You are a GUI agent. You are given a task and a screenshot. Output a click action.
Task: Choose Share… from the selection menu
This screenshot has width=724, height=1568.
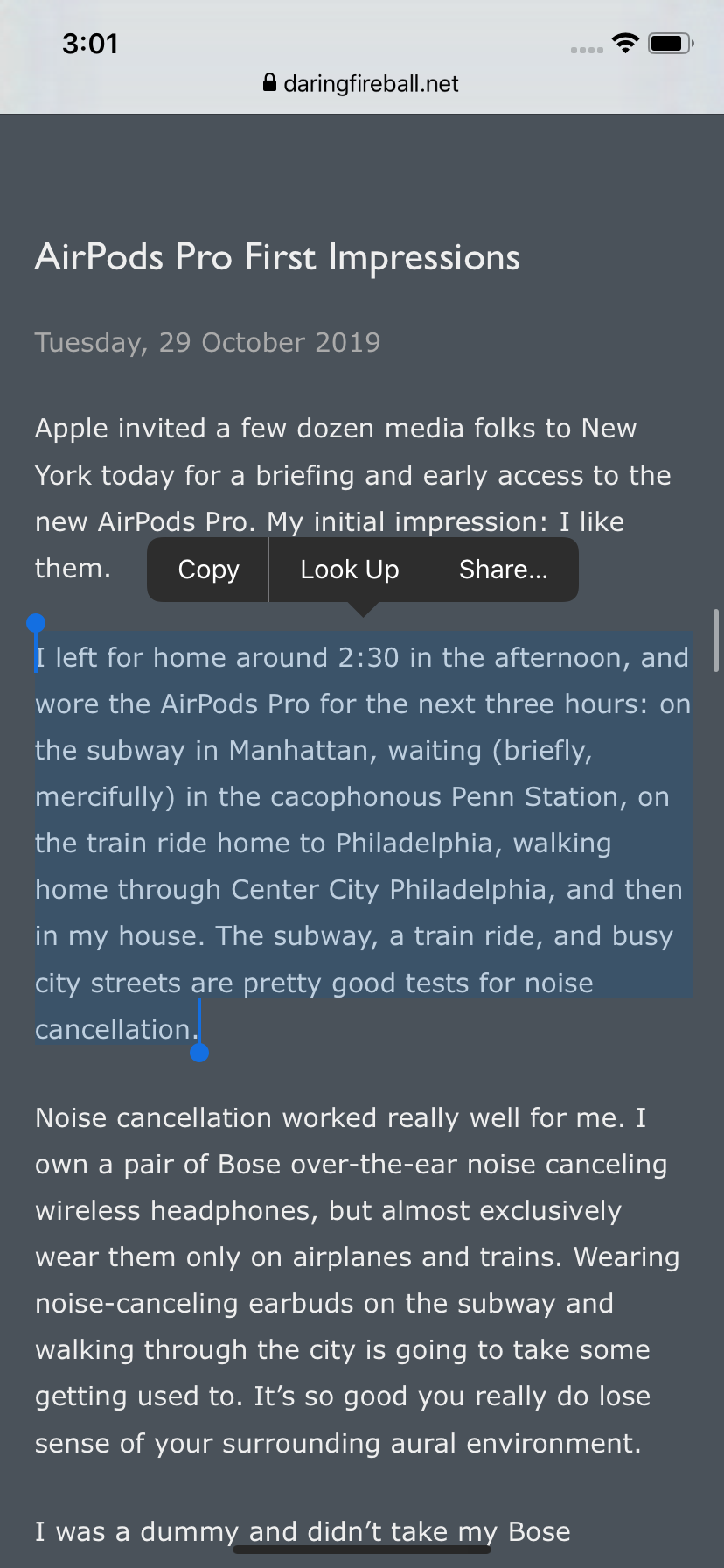503,570
